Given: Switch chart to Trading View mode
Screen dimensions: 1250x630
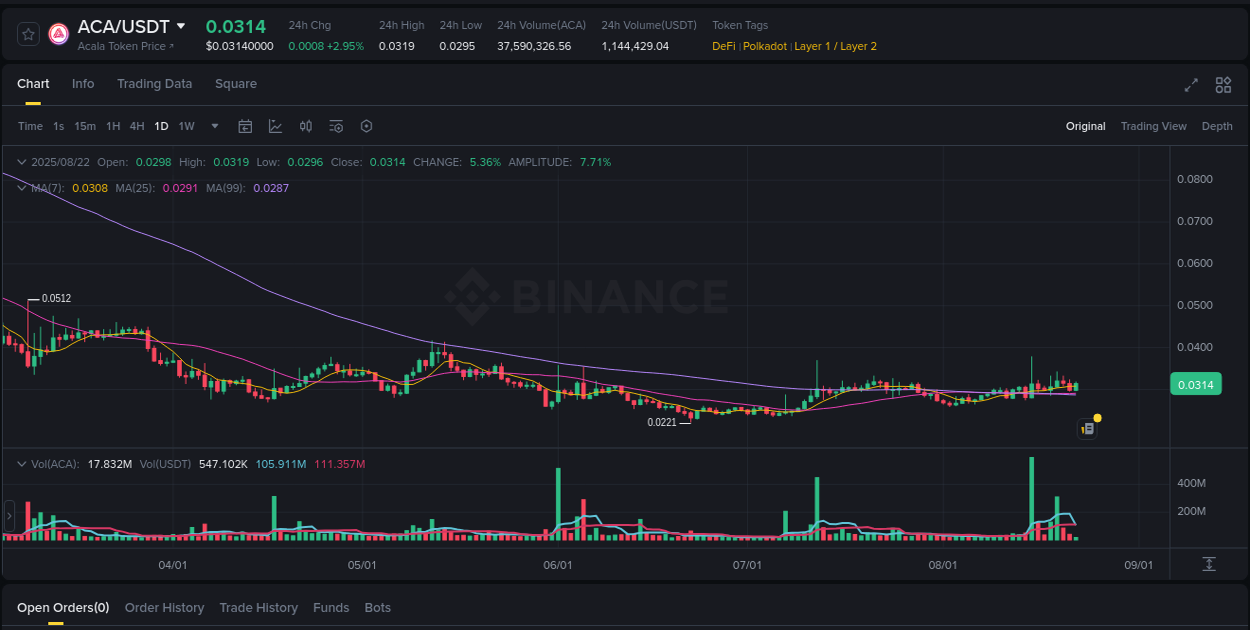Looking at the screenshot, I should click(x=1153, y=126).
